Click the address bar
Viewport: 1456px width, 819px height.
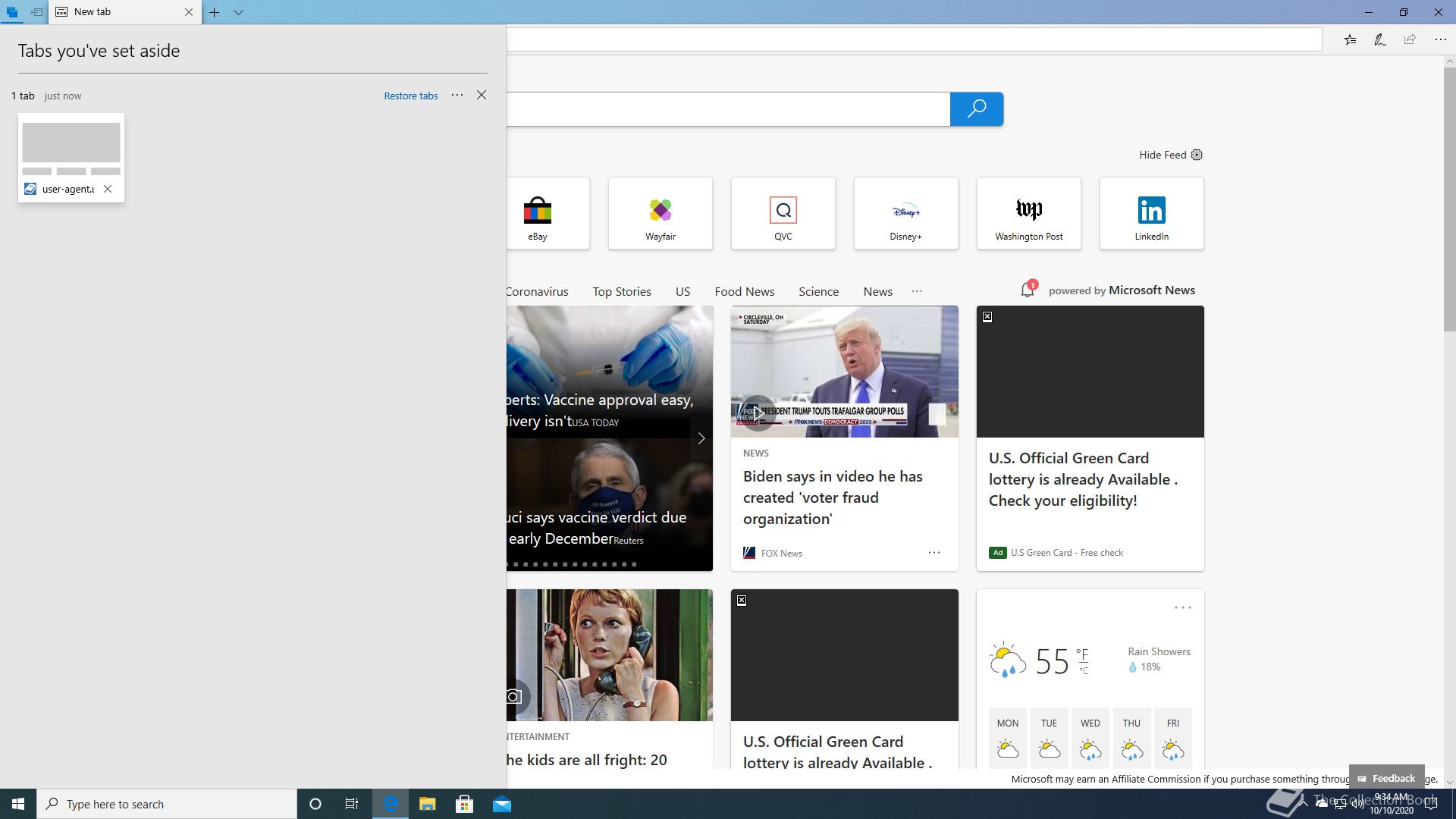(914, 39)
